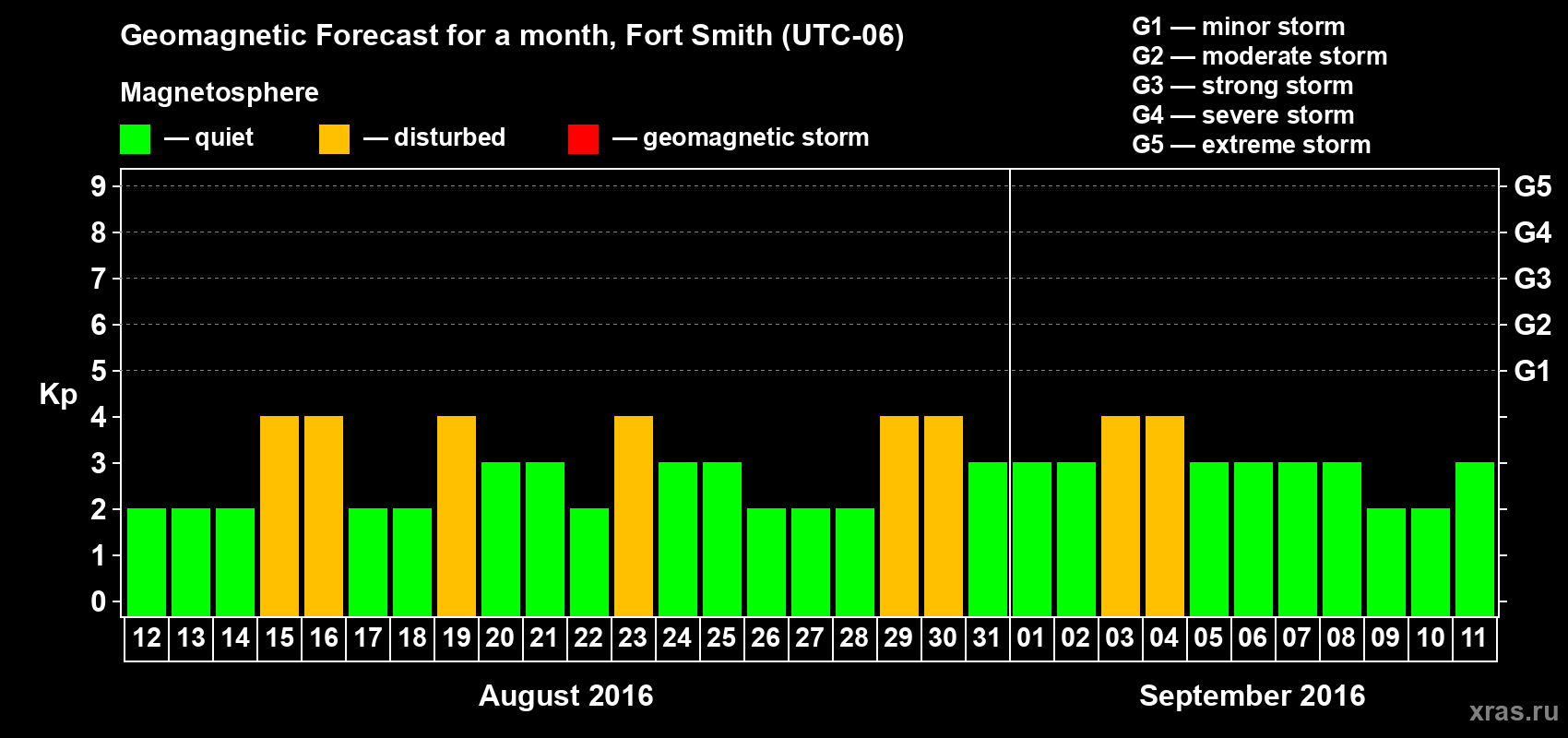Screen dimensions: 1568x738
Task: Click the Kp axis value 9
Action: coord(99,186)
